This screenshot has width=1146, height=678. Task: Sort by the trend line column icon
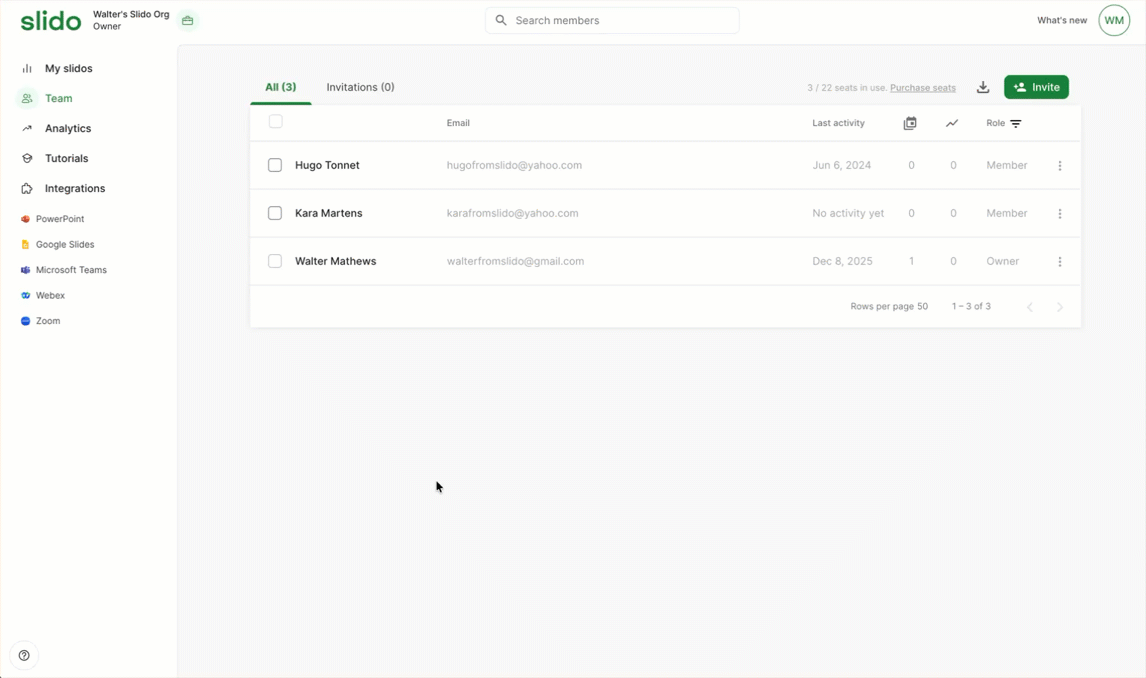pyautogui.click(x=952, y=123)
